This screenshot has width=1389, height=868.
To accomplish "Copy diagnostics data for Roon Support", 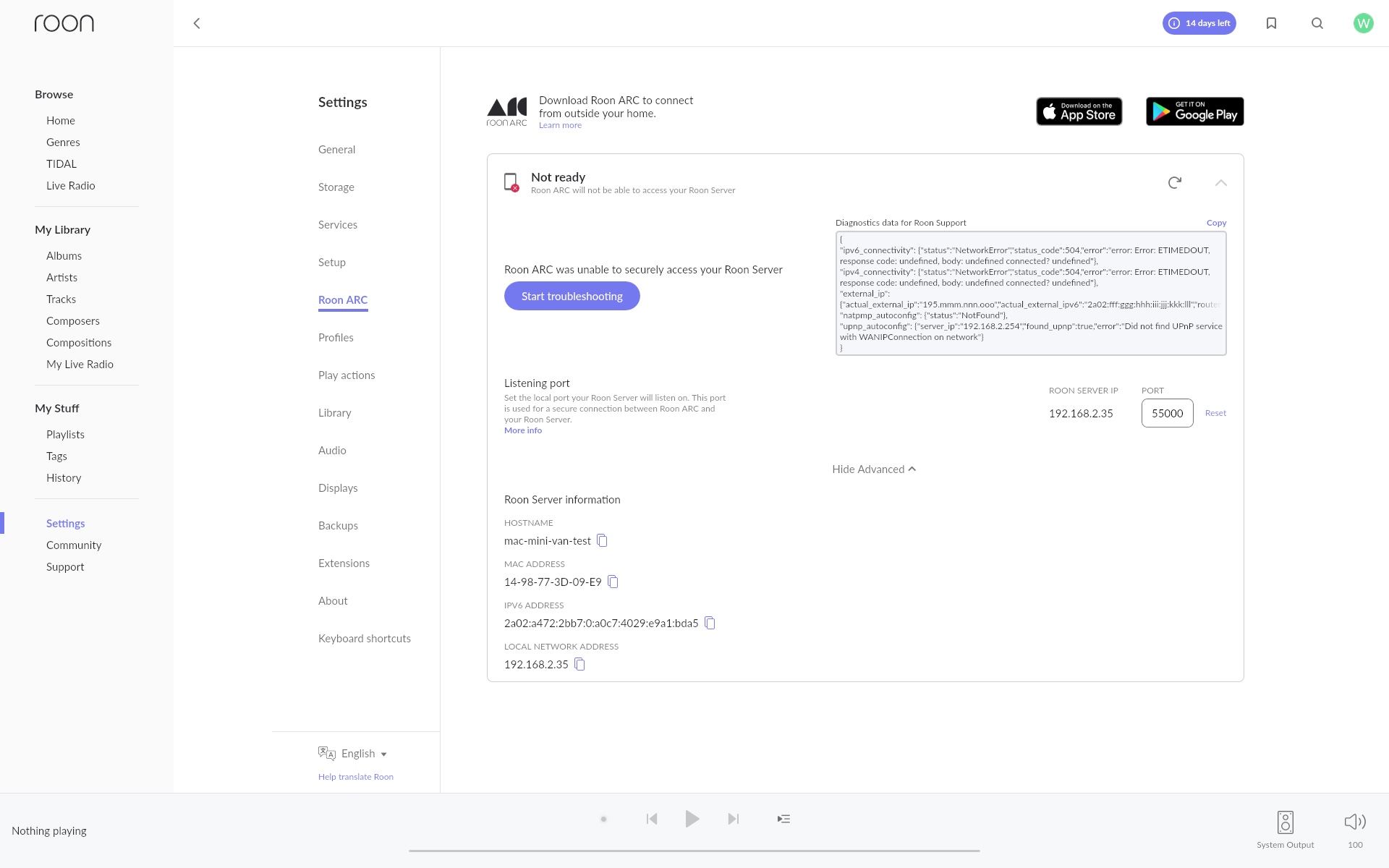I will 1216,223.
